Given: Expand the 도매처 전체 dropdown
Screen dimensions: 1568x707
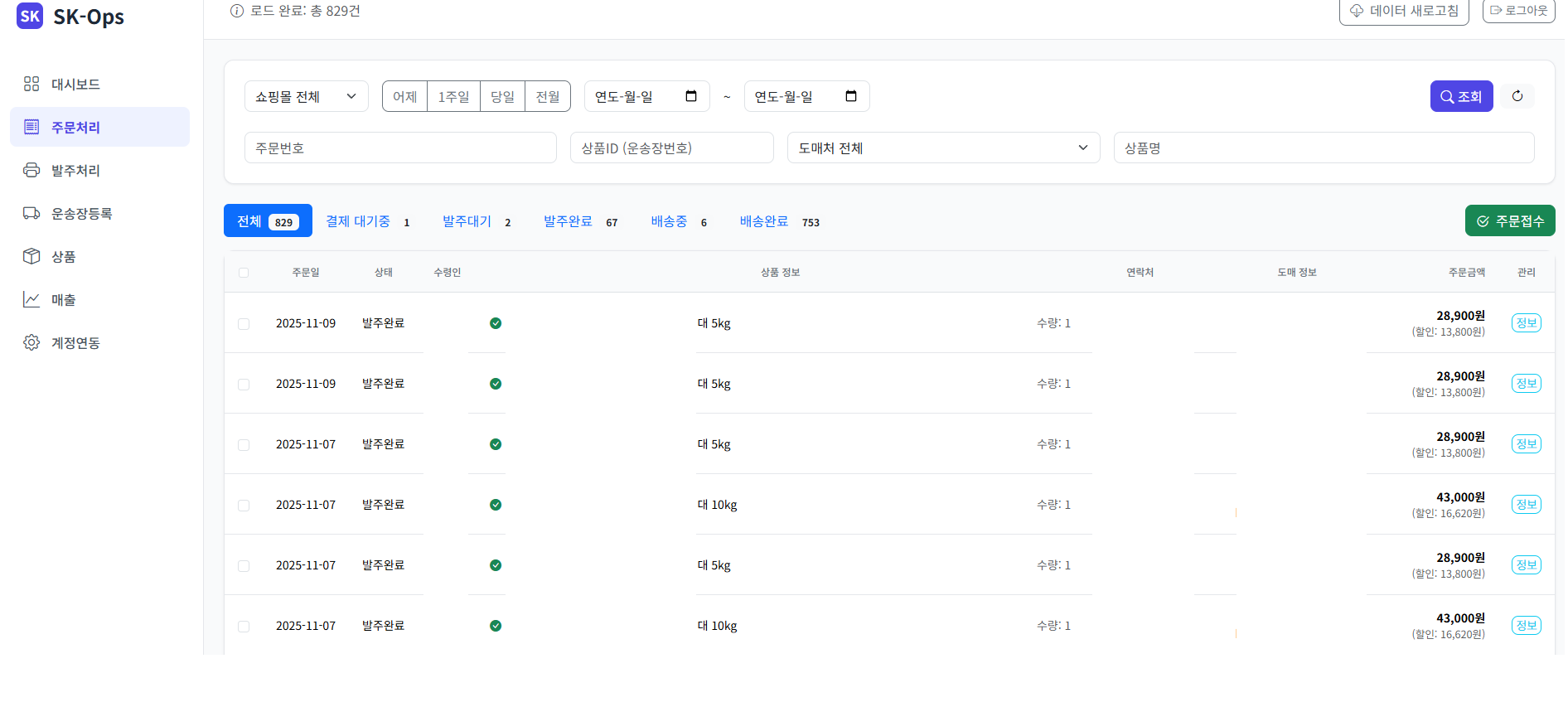Looking at the screenshot, I should click(942, 148).
